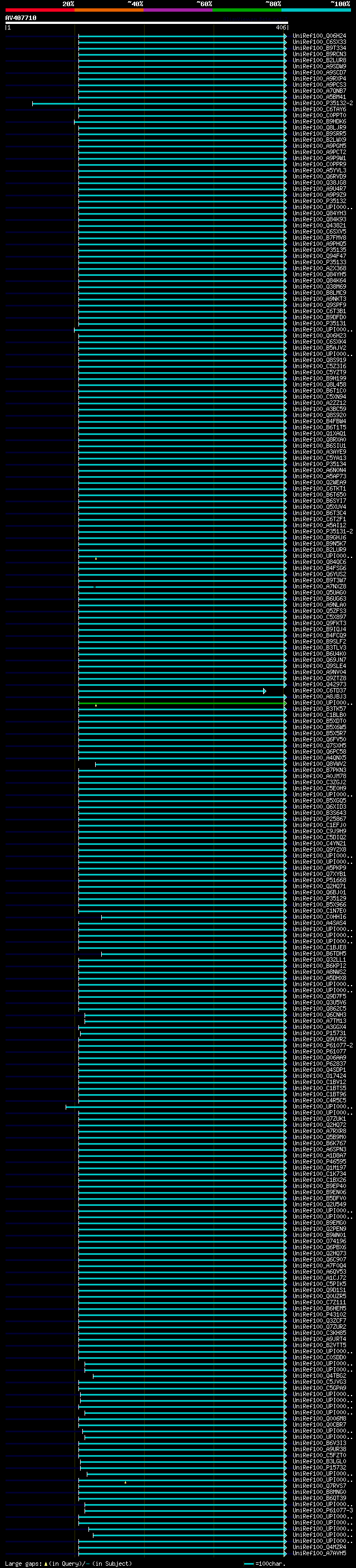Viewport: 356px width, 1568px height.
Task: Select UniRef100_B8LMC9 label
Action: [x=319, y=293]
